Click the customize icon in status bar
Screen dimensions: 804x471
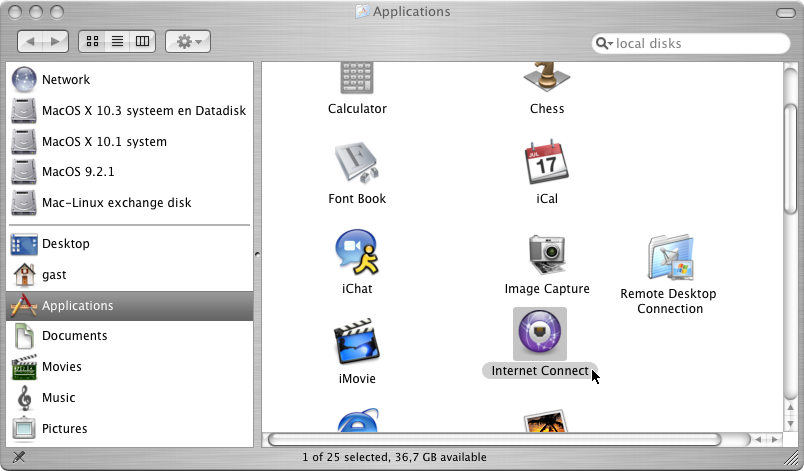tap(19, 457)
